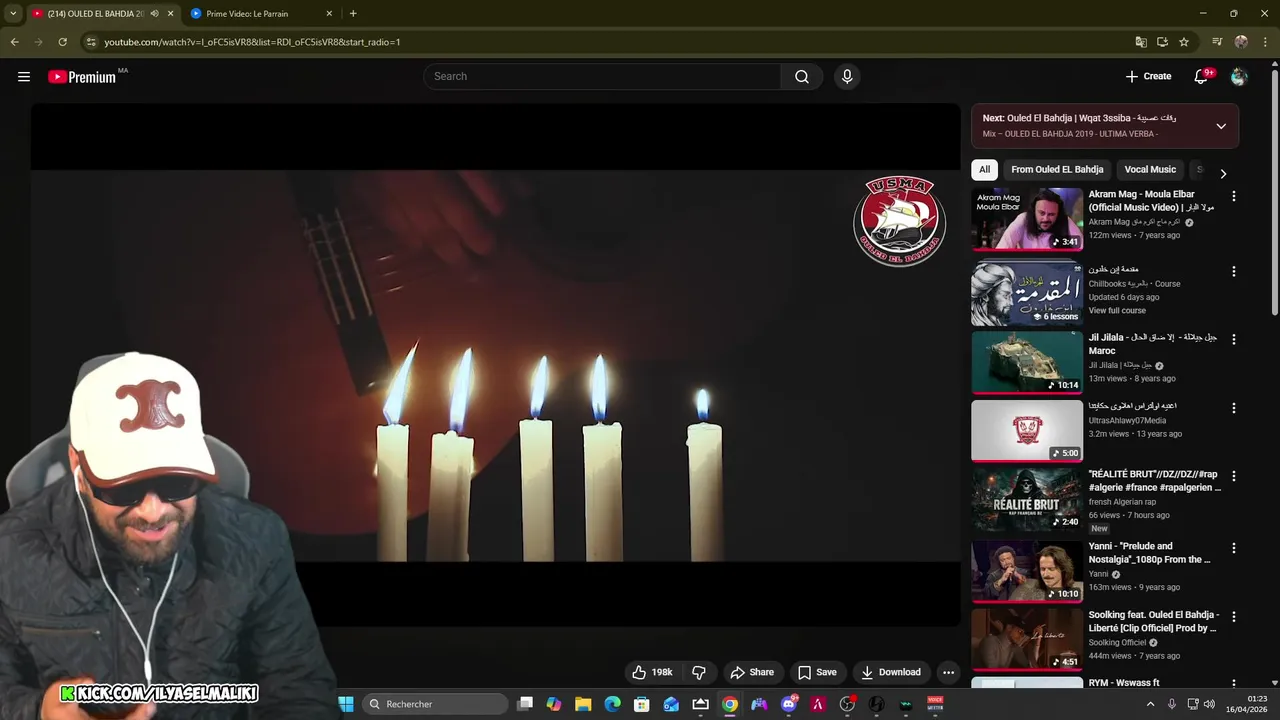Viewport: 1280px width, 720px height.
Task: Open options for RÉALITÉ BRUT video
Action: click(x=1233, y=476)
